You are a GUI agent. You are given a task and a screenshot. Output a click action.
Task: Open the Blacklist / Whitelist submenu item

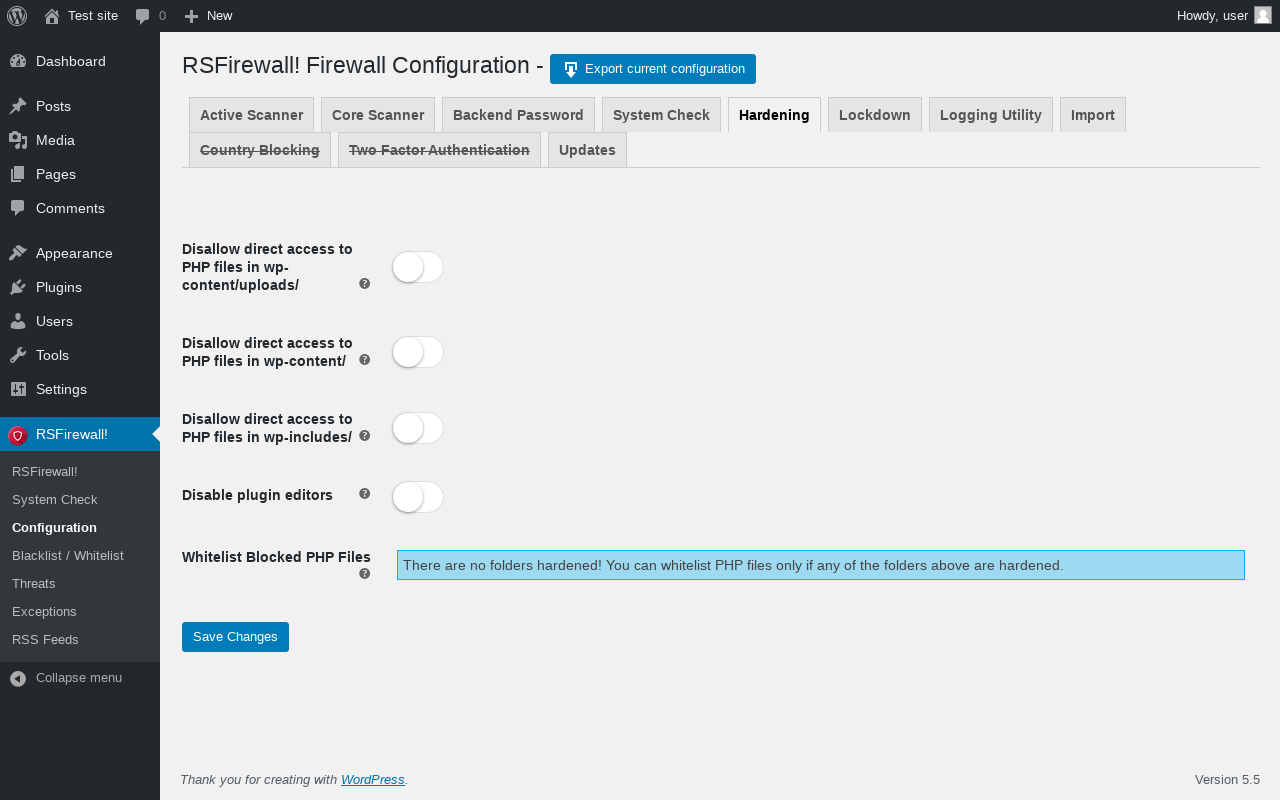point(68,555)
